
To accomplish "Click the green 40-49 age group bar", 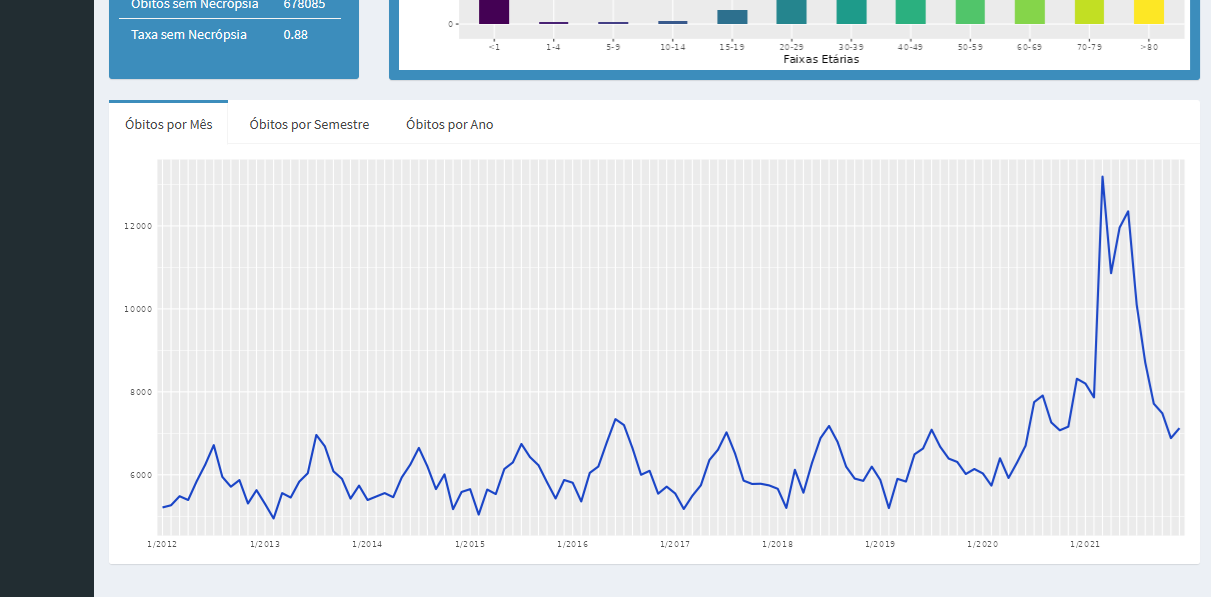I will (x=910, y=12).
